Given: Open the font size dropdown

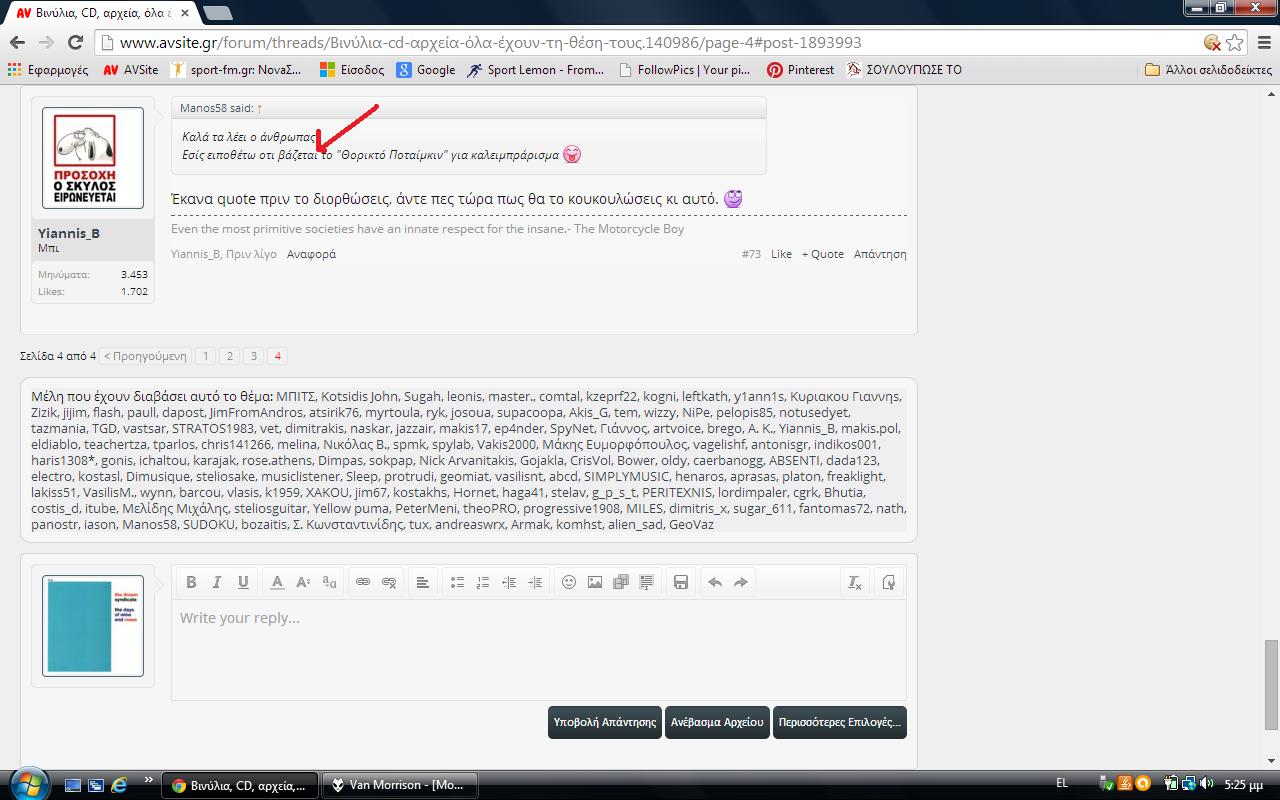Looking at the screenshot, I should [303, 582].
